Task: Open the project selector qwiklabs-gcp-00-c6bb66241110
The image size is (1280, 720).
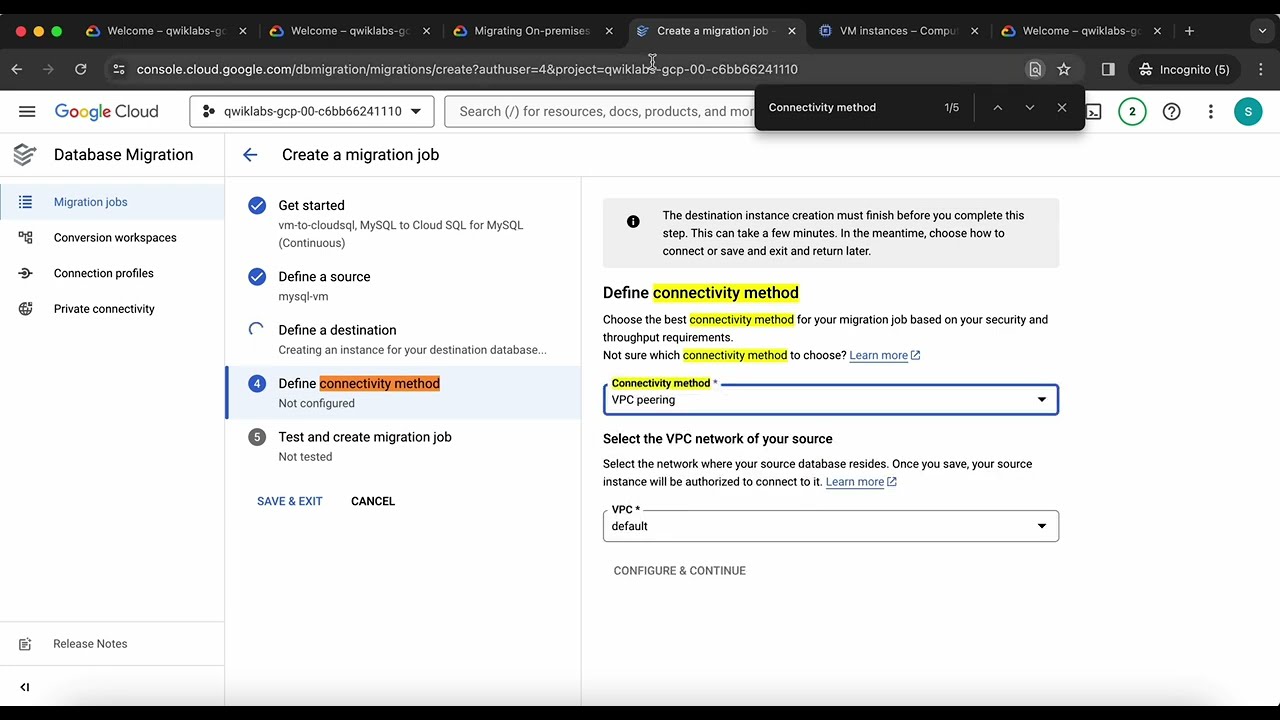Action: pyautogui.click(x=312, y=111)
